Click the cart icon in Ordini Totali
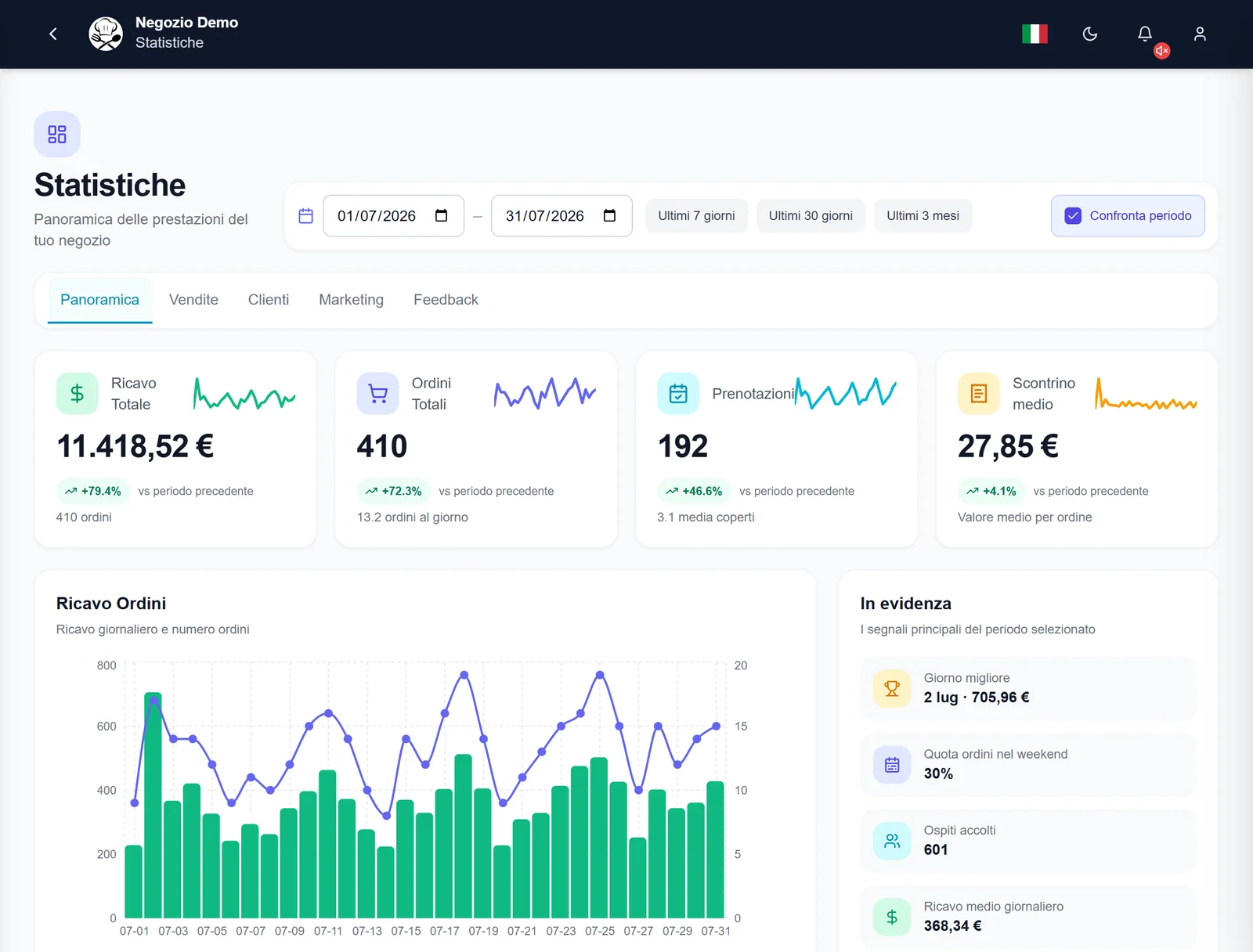This screenshot has width=1253, height=952. pos(377,393)
